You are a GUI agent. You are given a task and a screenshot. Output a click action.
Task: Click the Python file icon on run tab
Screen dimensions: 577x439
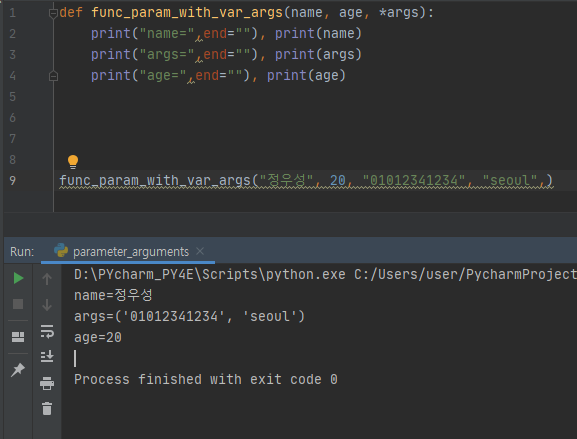coord(61,250)
